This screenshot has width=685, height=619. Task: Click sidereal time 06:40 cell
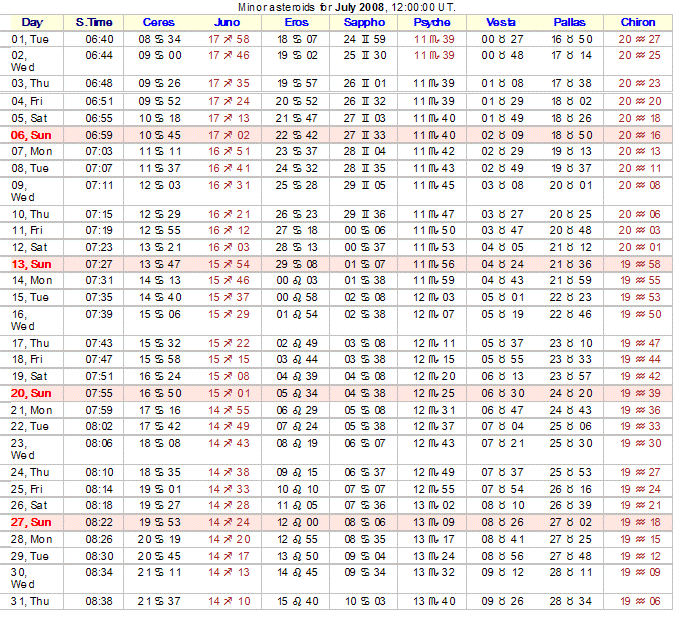[99, 39]
